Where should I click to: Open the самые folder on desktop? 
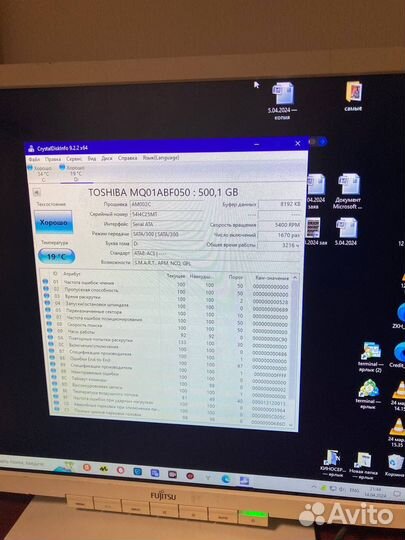point(354,96)
